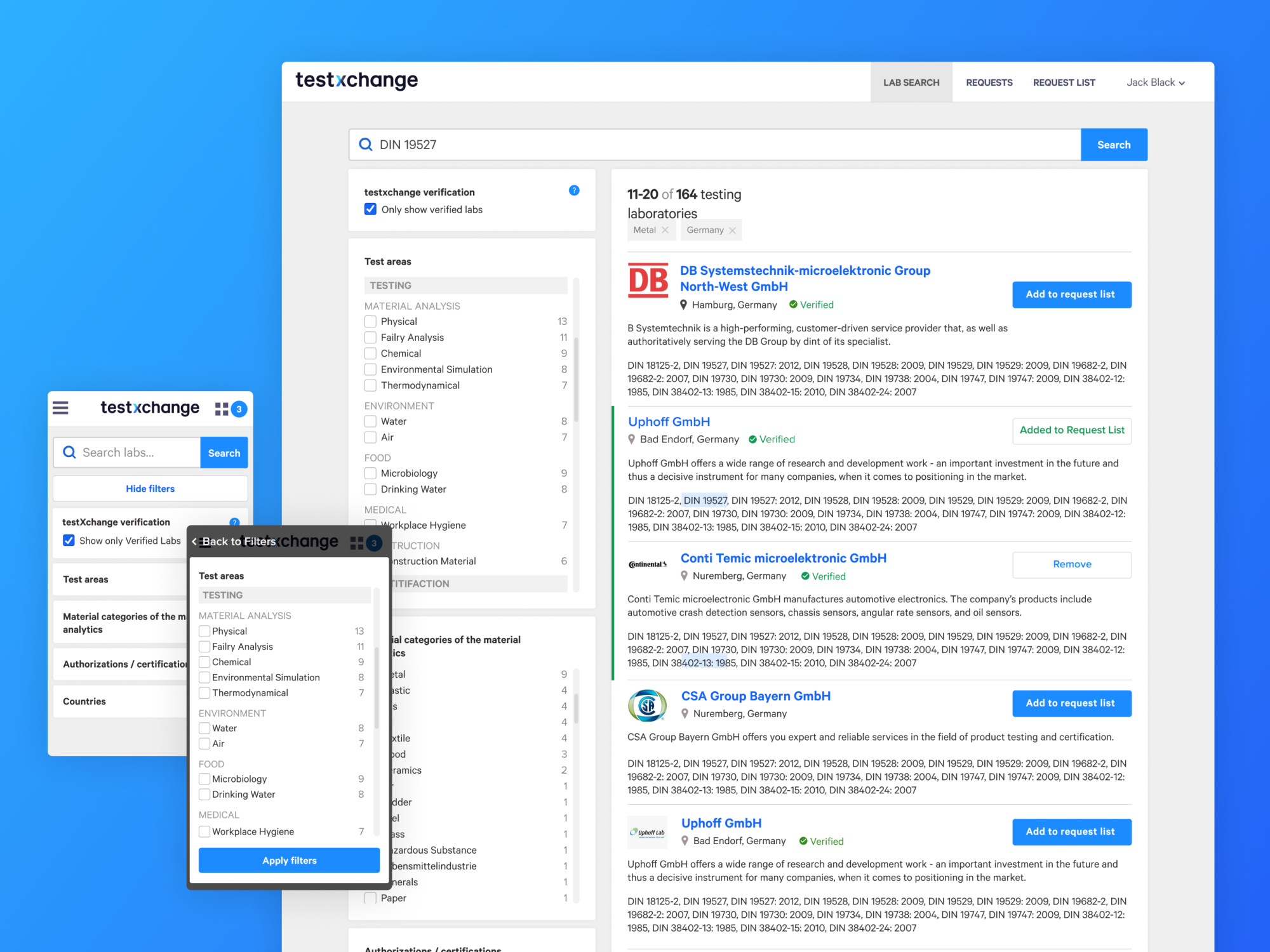Screen dimensions: 1270x952
Task: Toggle Only show verified labs checkbox
Action: click(370, 209)
